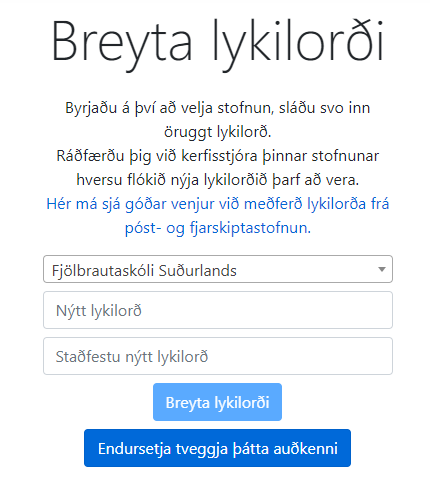
Task: Click the öruggt lykilorð text line
Action: tap(217, 132)
